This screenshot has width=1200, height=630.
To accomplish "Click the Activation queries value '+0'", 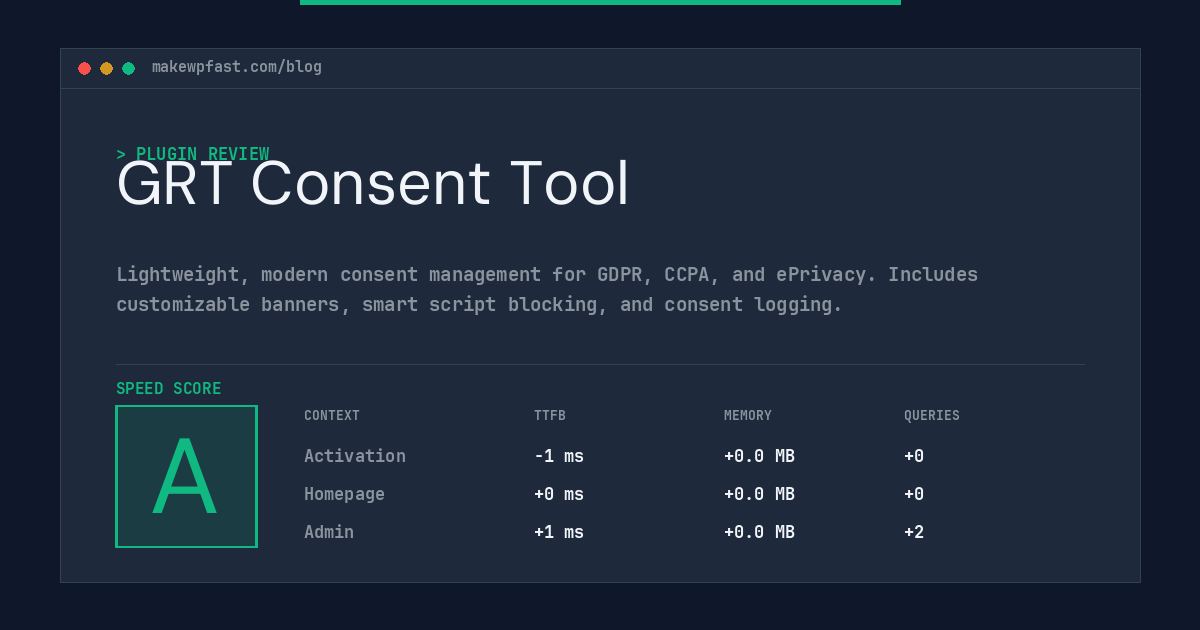I will click(914, 456).
